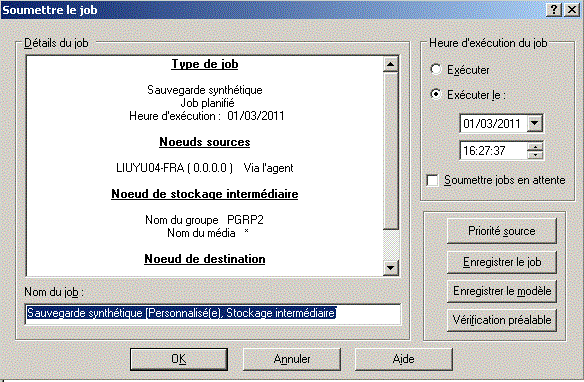Viewport: 584px width, 382px height.
Task: Click the Priorité source button
Action: pos(502,231)
